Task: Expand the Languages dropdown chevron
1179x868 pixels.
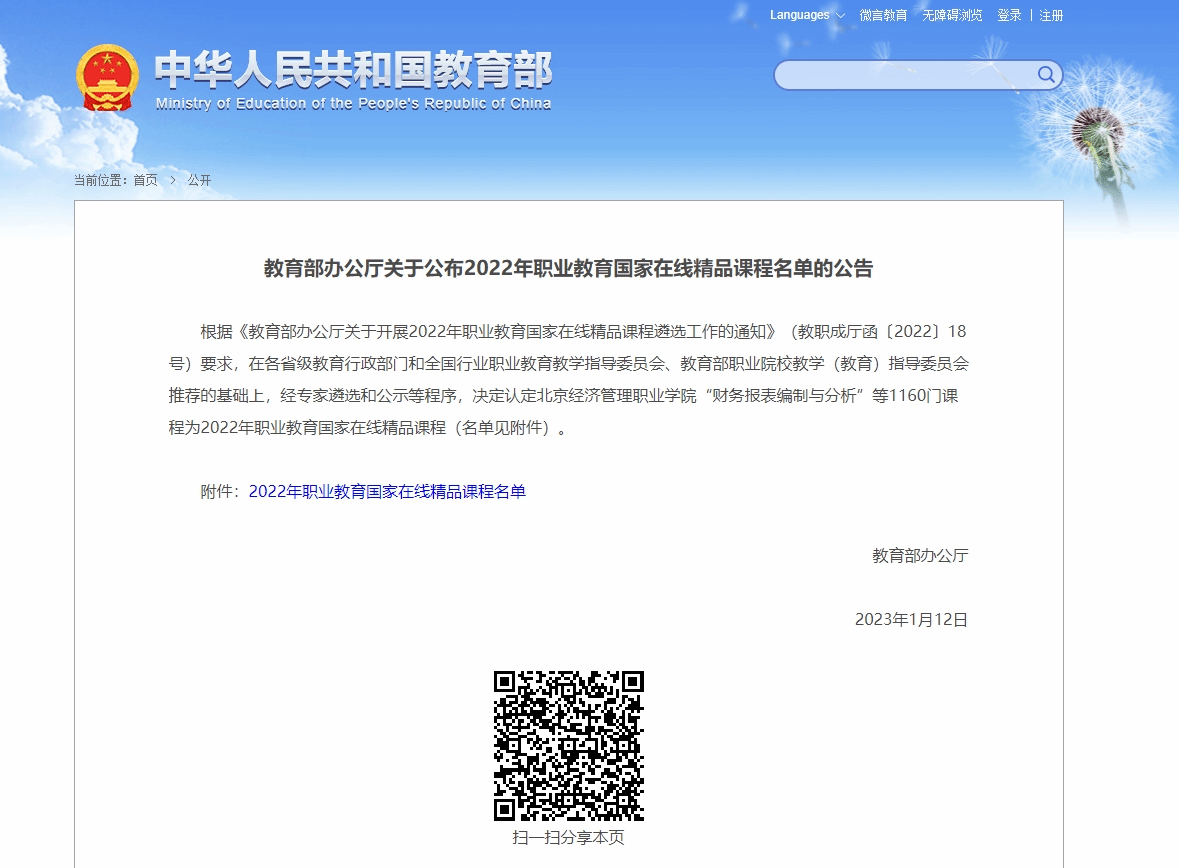Action: coord(840,16)
